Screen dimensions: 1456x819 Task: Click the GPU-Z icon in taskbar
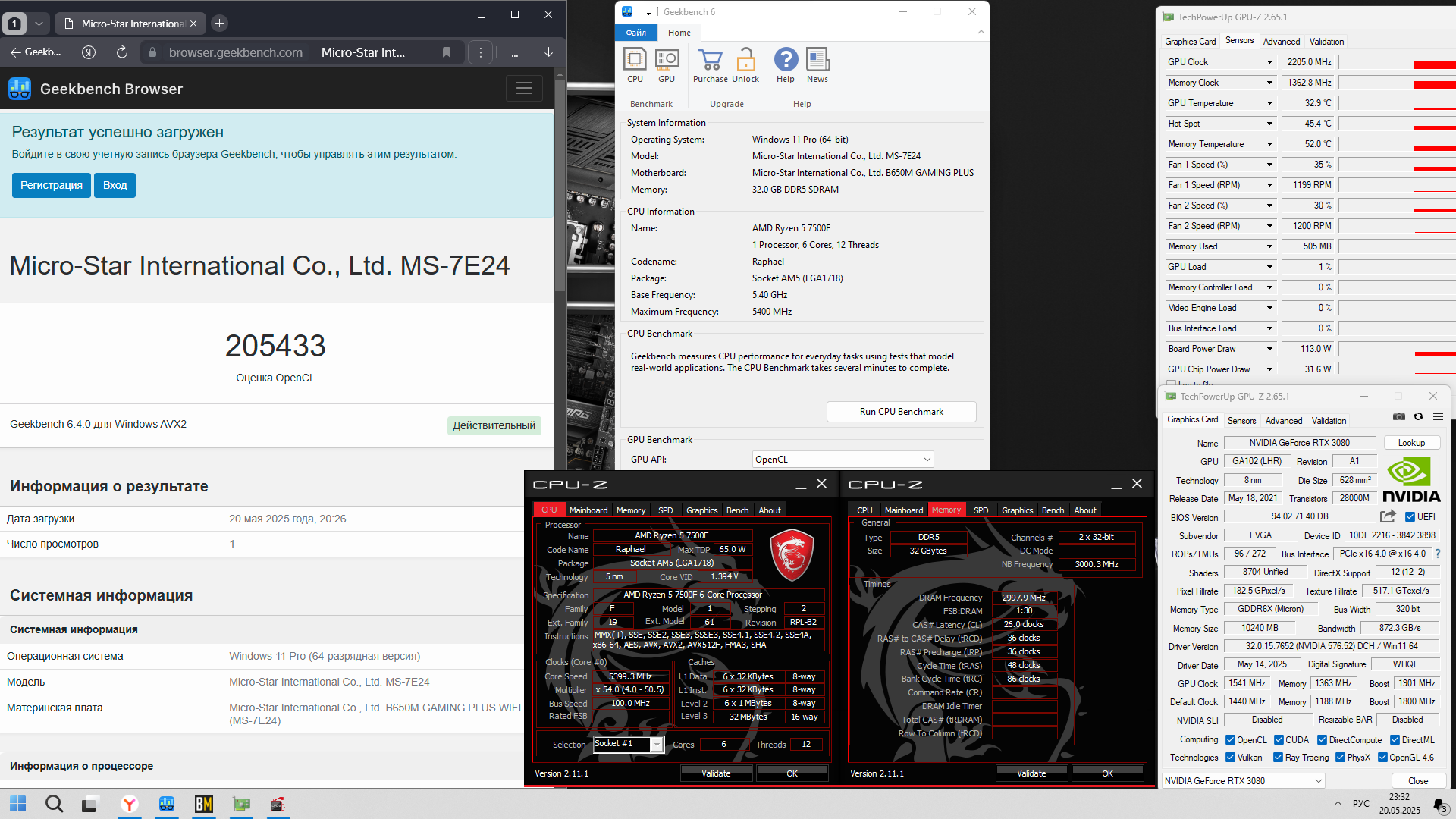[x=241, y=804]
